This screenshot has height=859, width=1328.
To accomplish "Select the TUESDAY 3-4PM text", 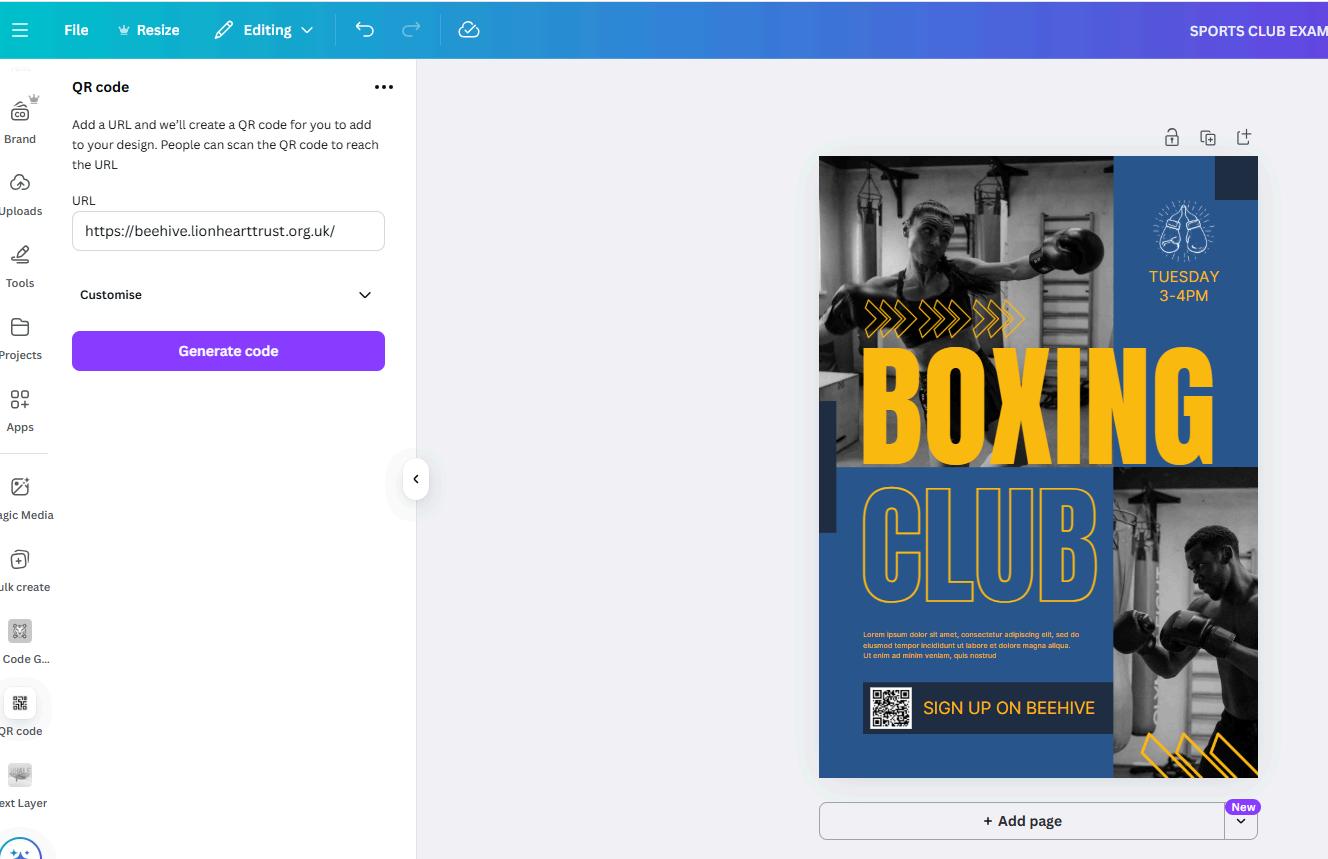I will (x=1184, y=286).
